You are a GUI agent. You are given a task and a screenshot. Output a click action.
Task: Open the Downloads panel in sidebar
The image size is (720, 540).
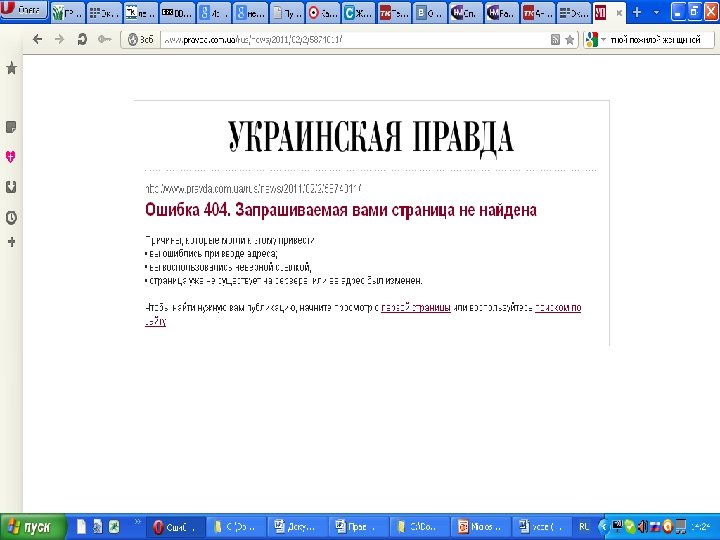(11, 187)
